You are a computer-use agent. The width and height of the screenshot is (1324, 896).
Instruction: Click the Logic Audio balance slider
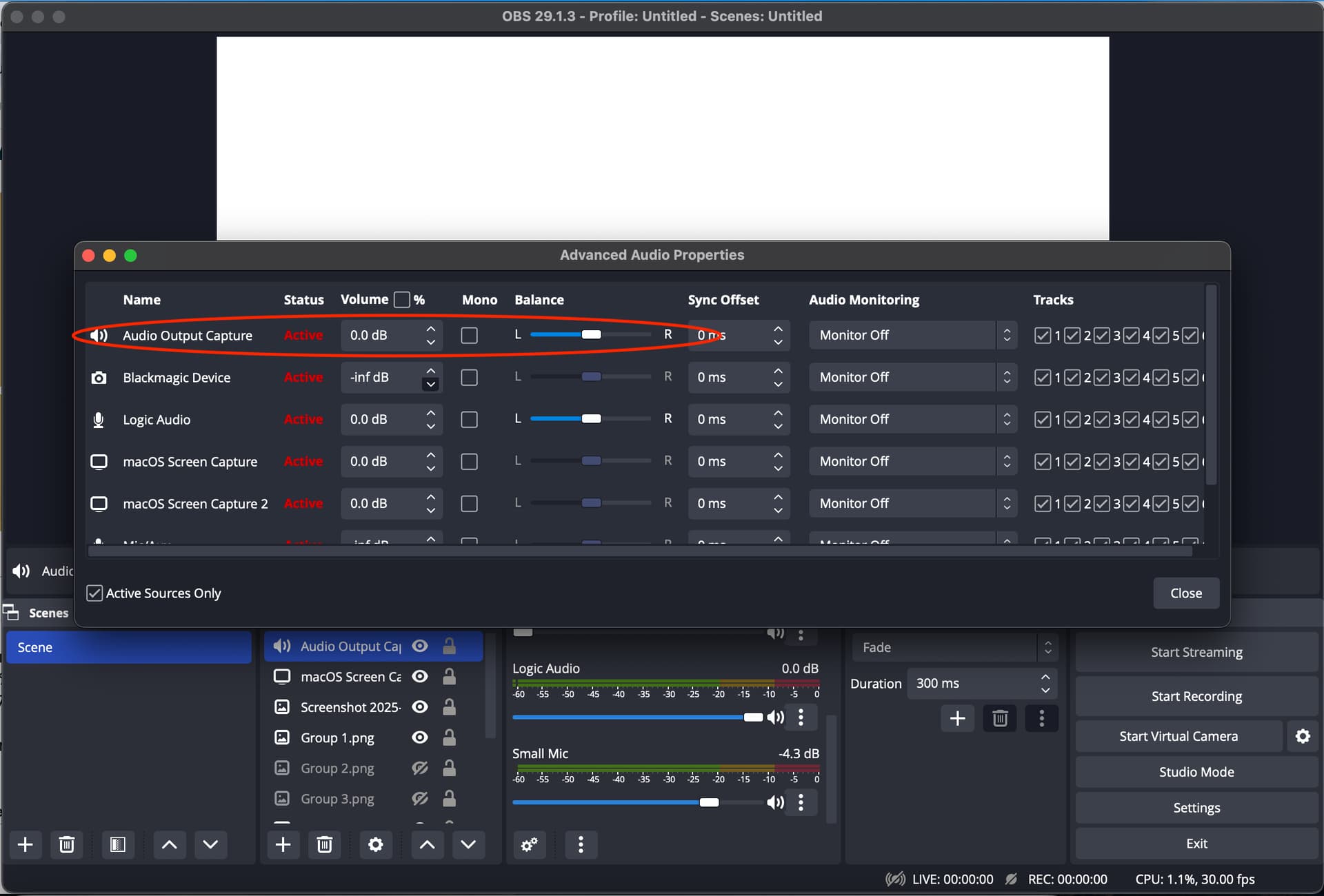(590, 419)
